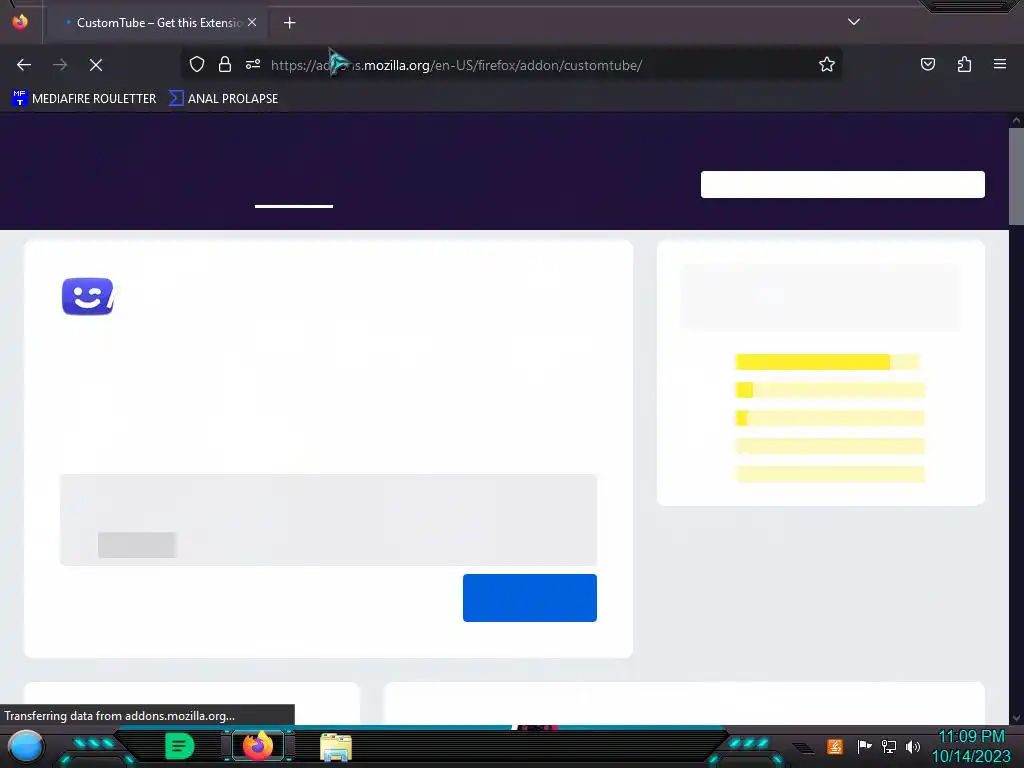Click the third rating bar (three stars)
1024x768 pixels.
pos(830,418)
